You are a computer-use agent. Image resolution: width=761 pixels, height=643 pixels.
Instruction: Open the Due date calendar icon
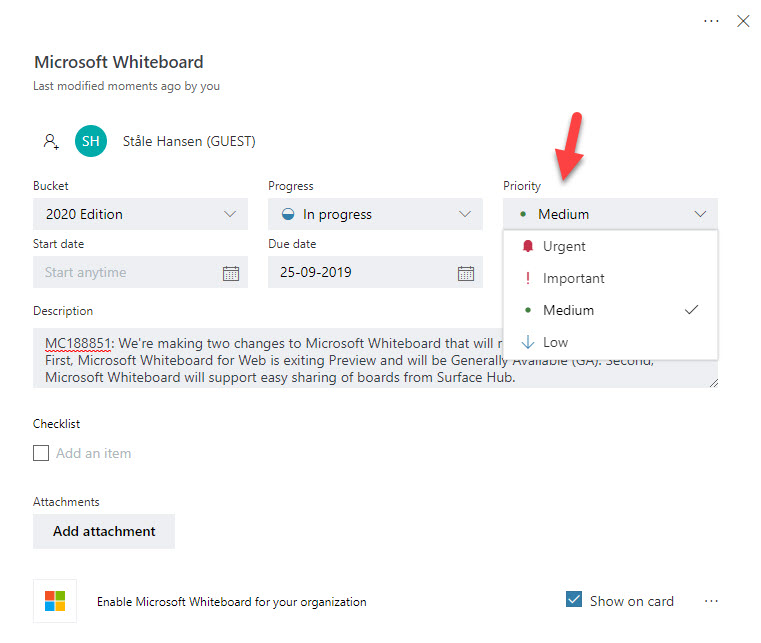click(465, 273)
